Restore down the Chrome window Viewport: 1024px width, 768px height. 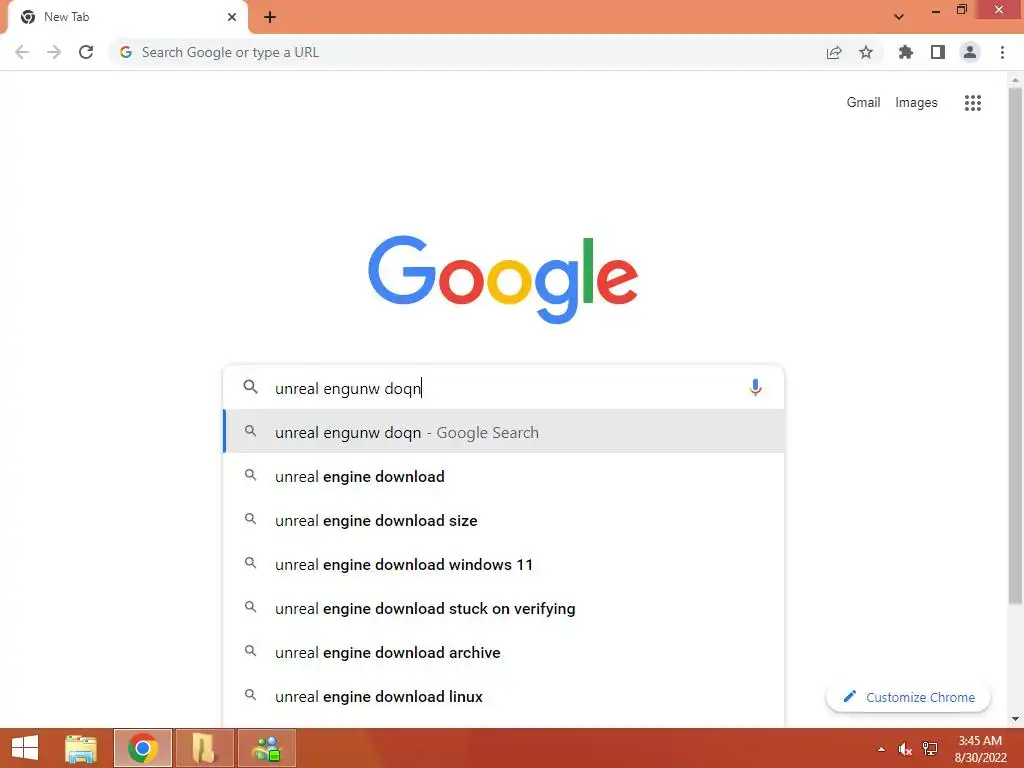coord(962,10)
